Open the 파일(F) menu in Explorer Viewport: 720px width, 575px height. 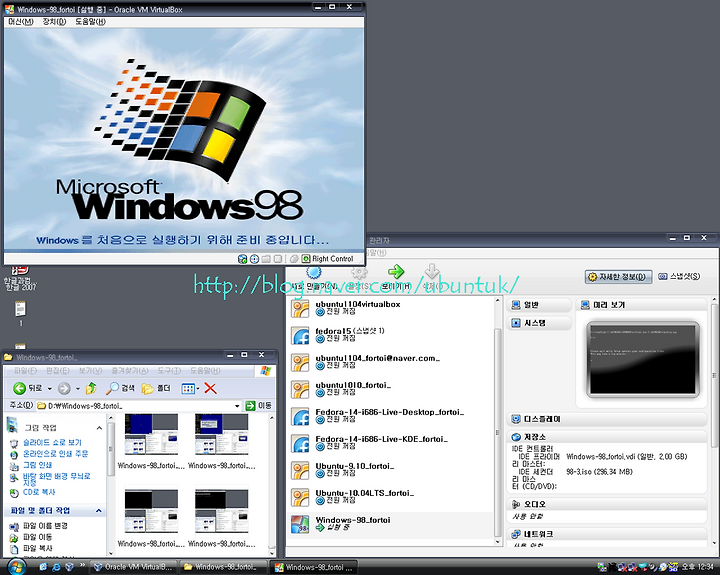tap(25, 370)
